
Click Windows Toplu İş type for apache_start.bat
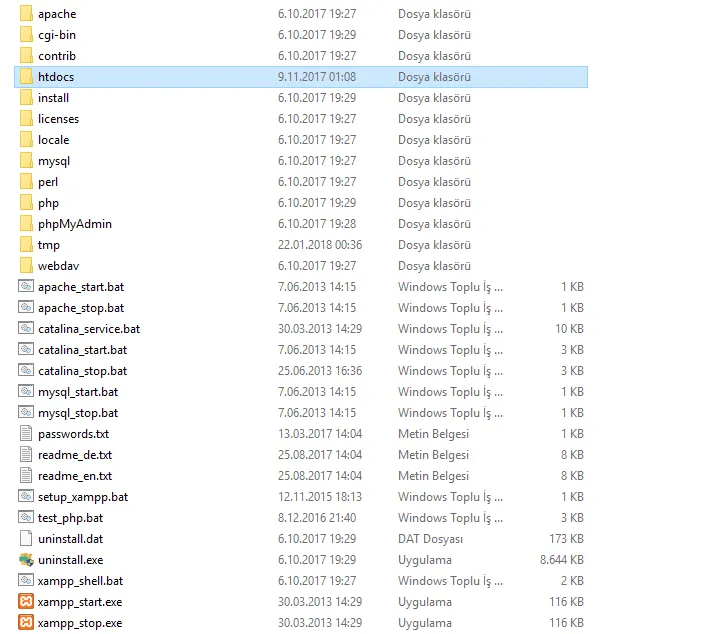point(451,287)
